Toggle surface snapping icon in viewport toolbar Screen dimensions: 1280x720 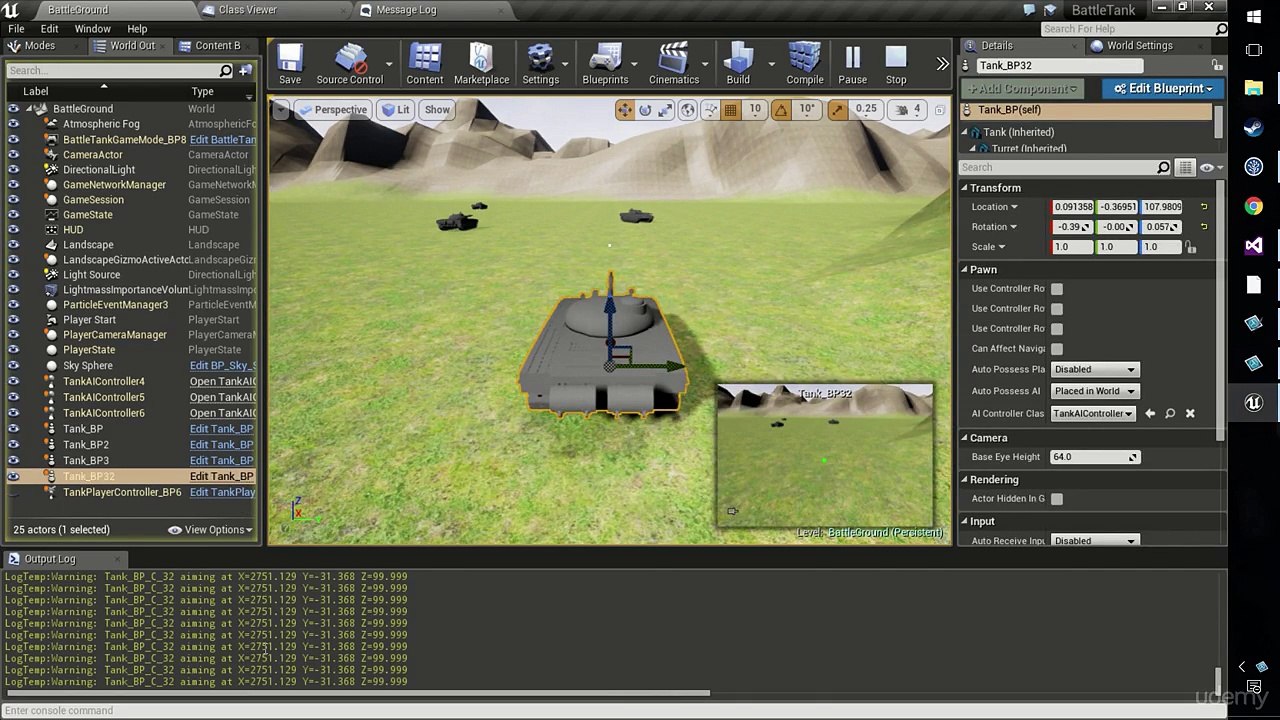(x=709, y=109)
